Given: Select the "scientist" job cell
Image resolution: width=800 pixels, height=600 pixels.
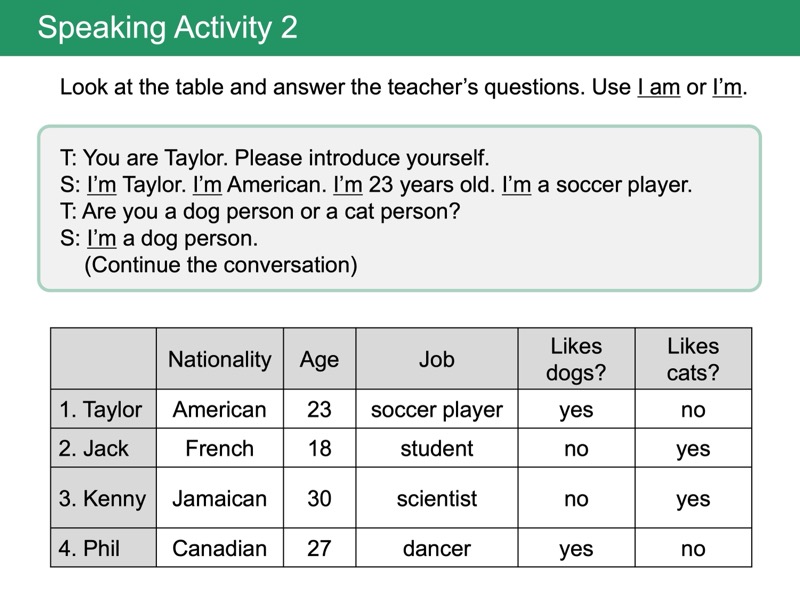Looking at the screenshot, I should [436, 498].
